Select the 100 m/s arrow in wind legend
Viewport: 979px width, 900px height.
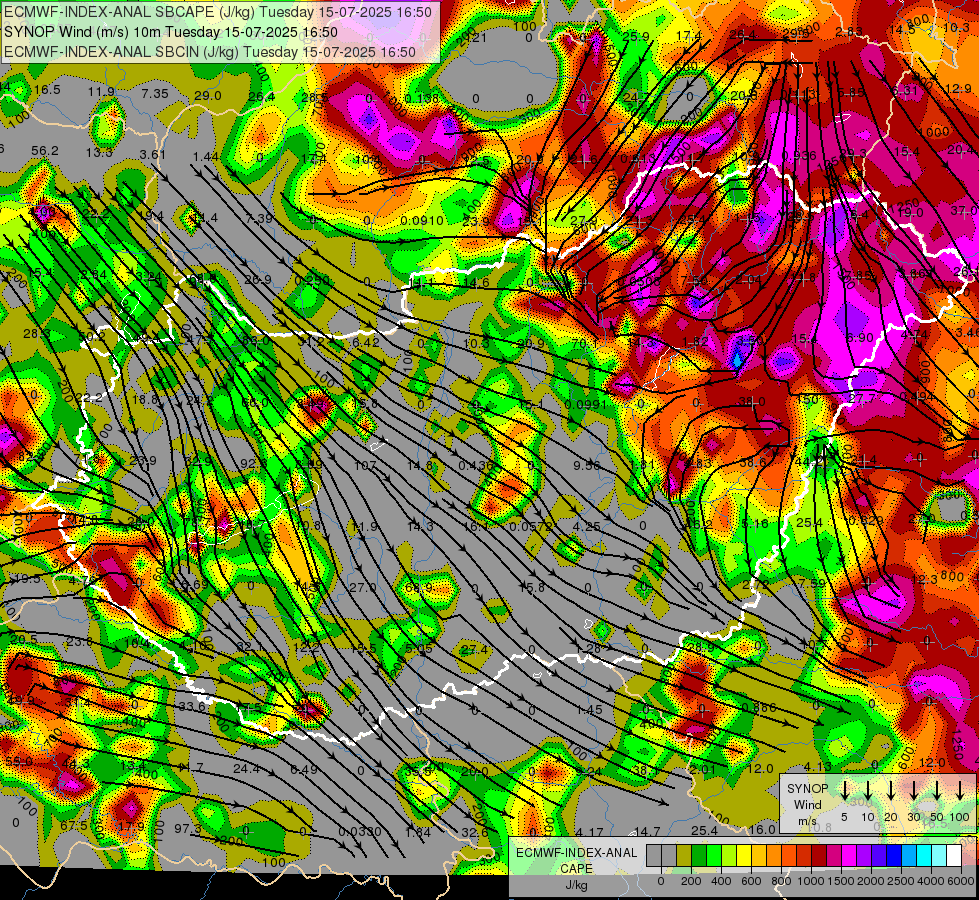(x=960, y=790)
